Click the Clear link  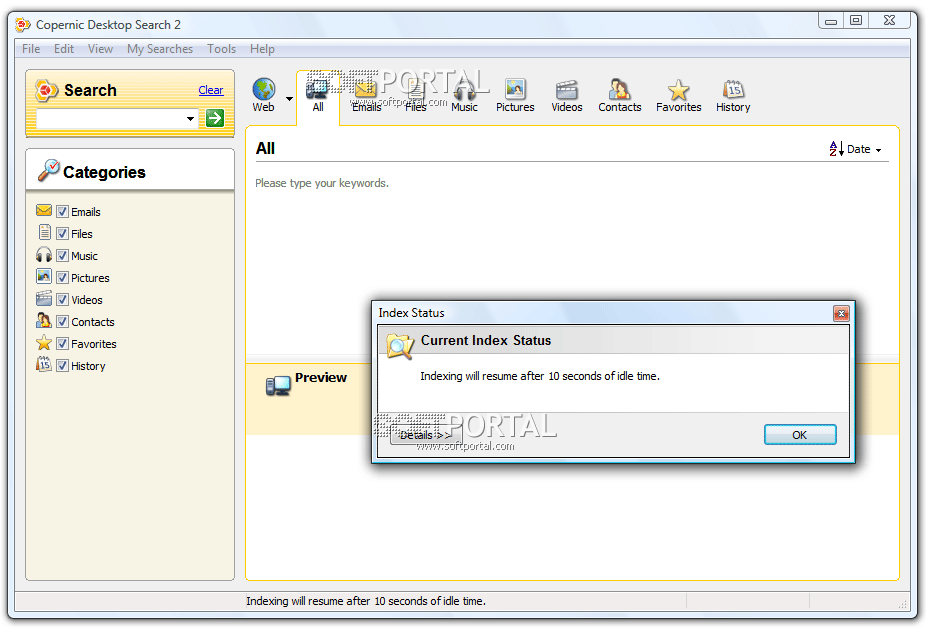(211, 90)
